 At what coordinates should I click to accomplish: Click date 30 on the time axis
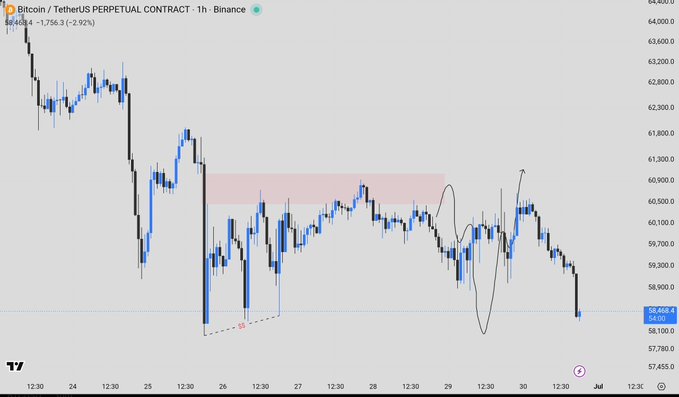pyautogui.click(x=523, y=386)
